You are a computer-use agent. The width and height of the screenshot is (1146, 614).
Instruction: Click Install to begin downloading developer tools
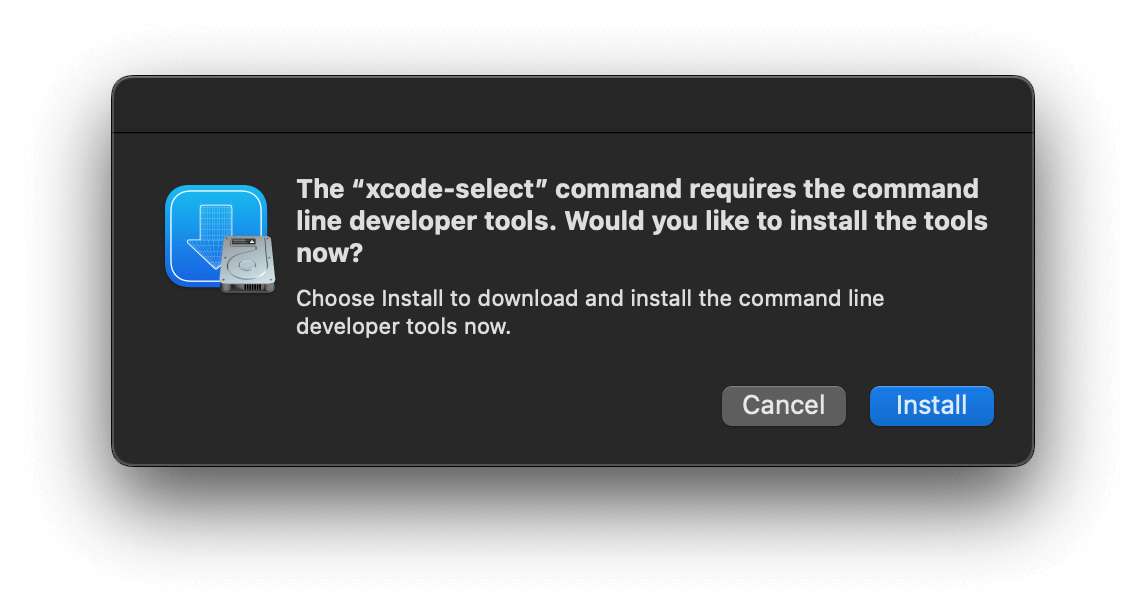(x=931, y=405)
